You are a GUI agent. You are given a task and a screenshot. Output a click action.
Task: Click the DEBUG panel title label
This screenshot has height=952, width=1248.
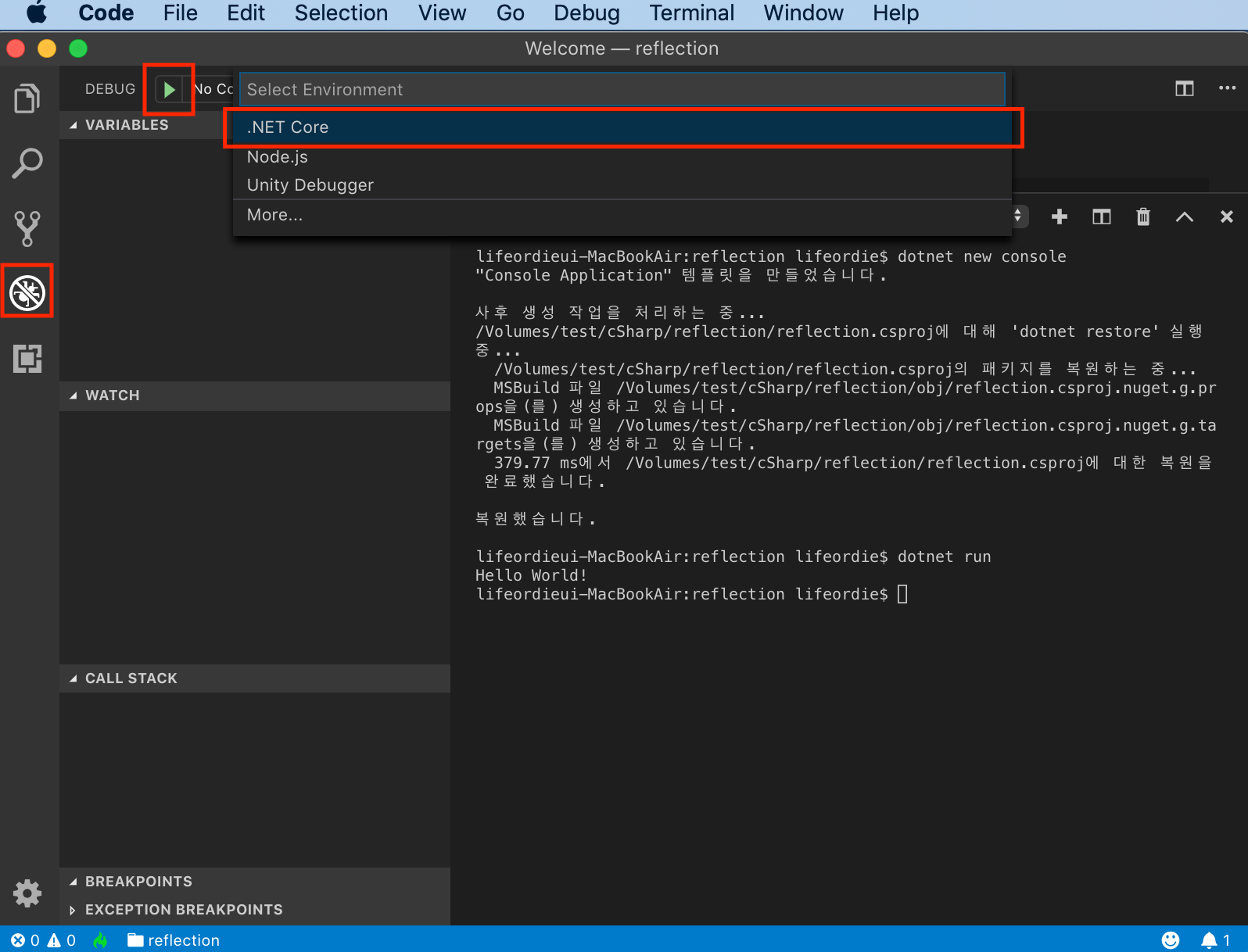[x=110, y=89]
